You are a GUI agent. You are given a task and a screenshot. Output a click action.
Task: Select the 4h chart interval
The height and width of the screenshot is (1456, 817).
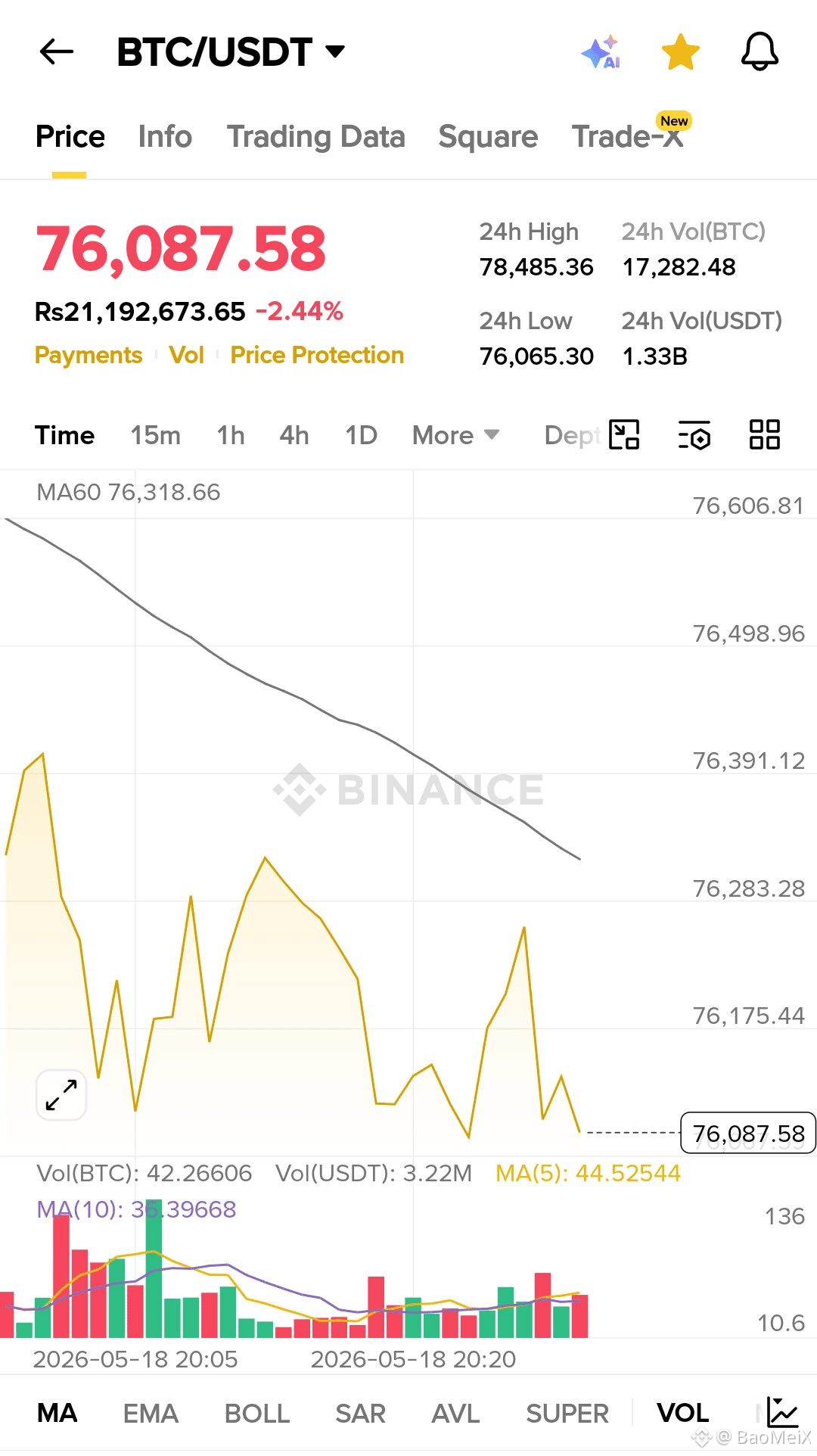click(294, 435)
